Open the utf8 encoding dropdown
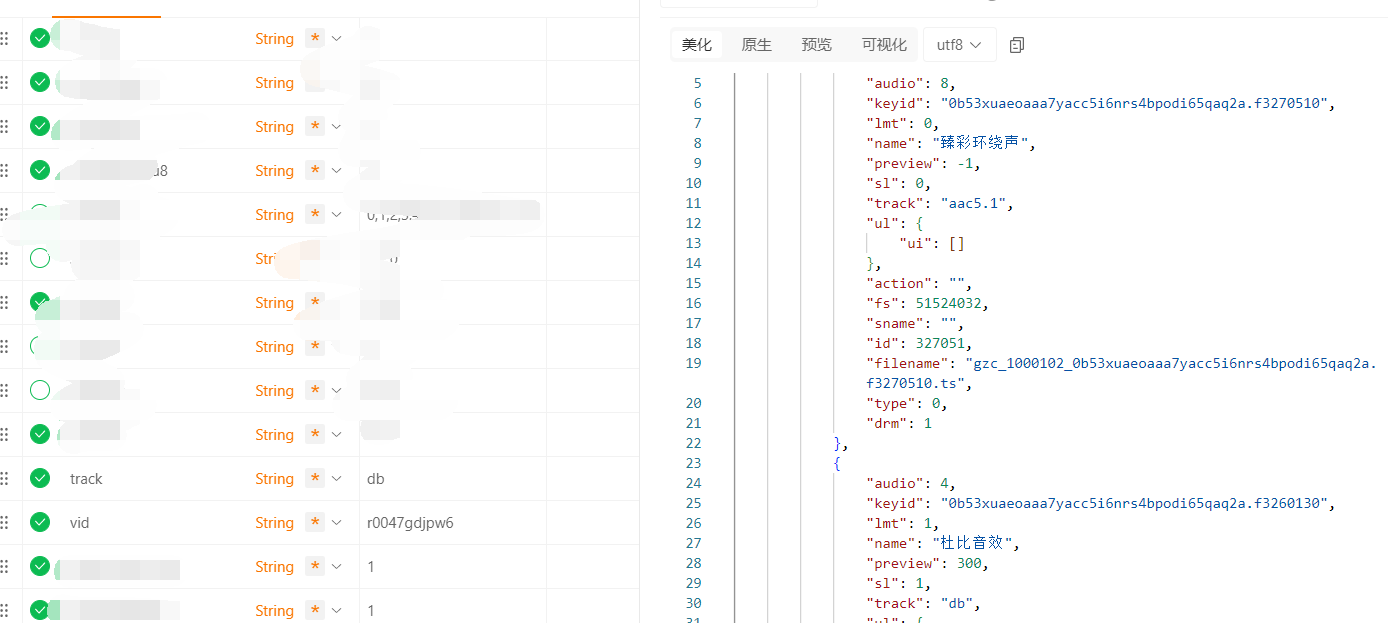 (x=959, y=45)
